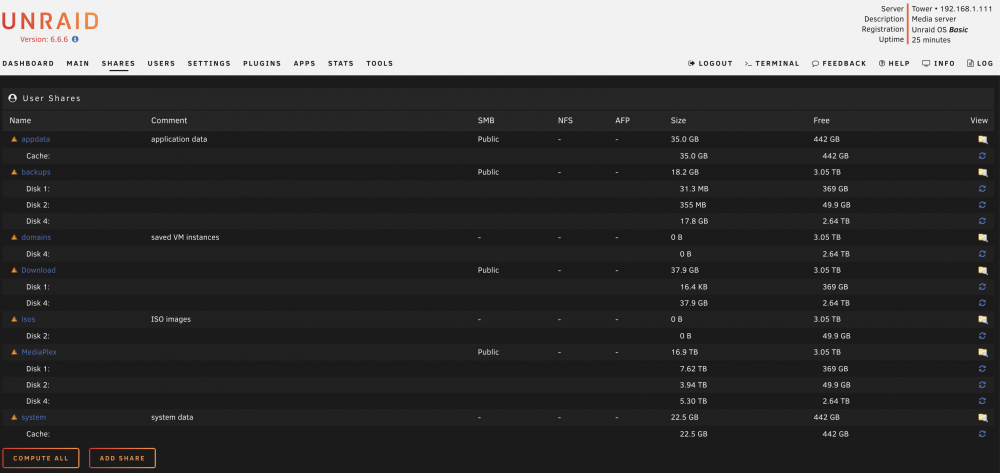1000x473 pixels.
Task: Open the MediaPlex share settings link
Action: (x=40, y=352)
